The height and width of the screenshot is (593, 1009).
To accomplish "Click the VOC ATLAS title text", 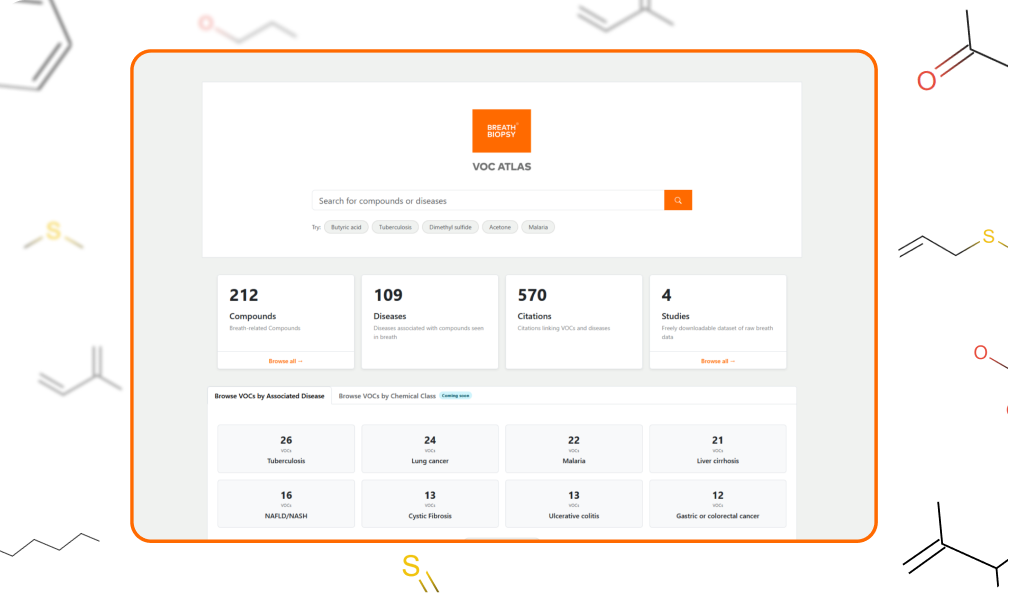I will tap(502, 167).
